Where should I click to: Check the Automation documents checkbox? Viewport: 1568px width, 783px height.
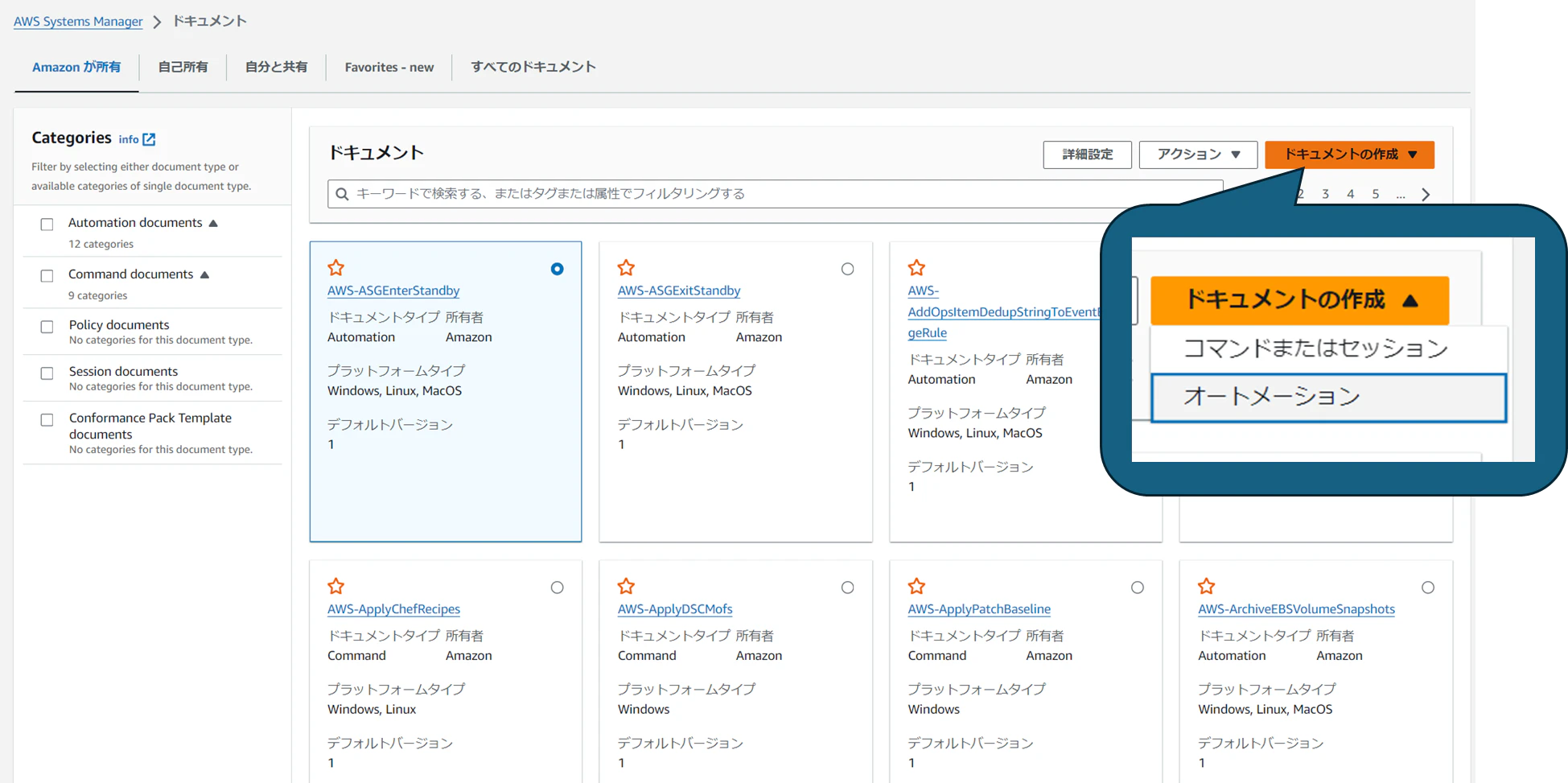tap(47, 225)
